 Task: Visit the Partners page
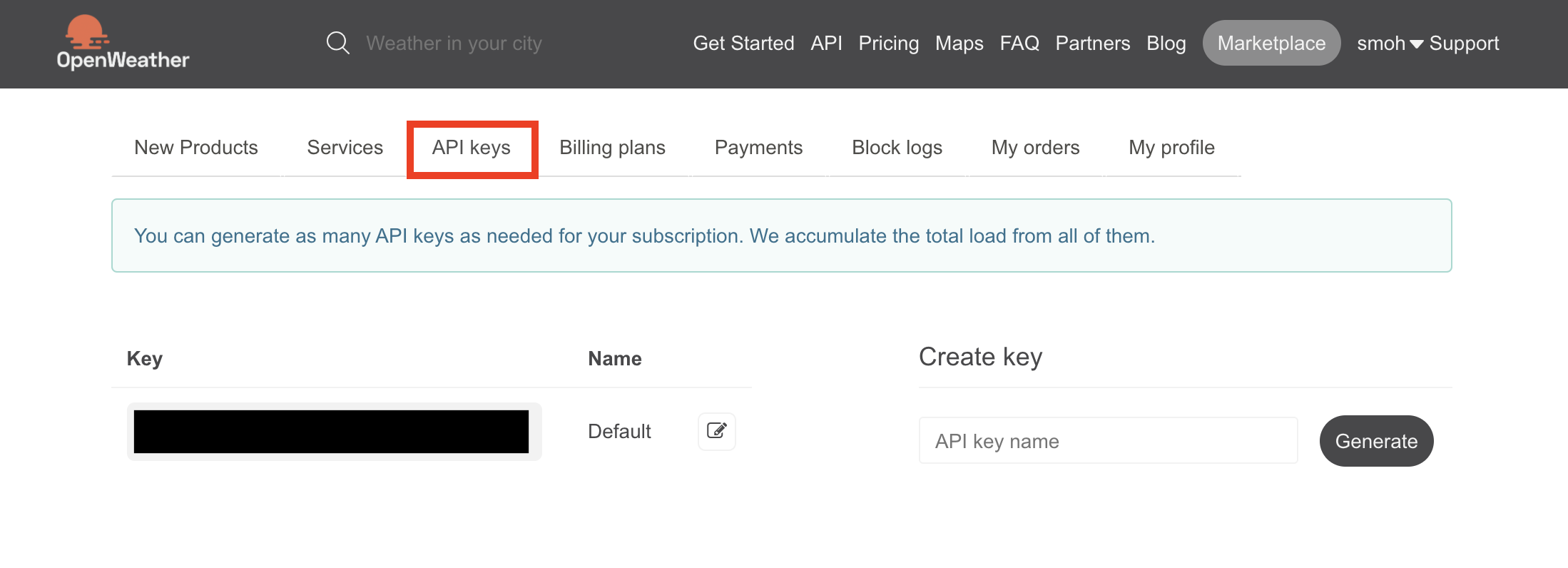click(1092, 44)
